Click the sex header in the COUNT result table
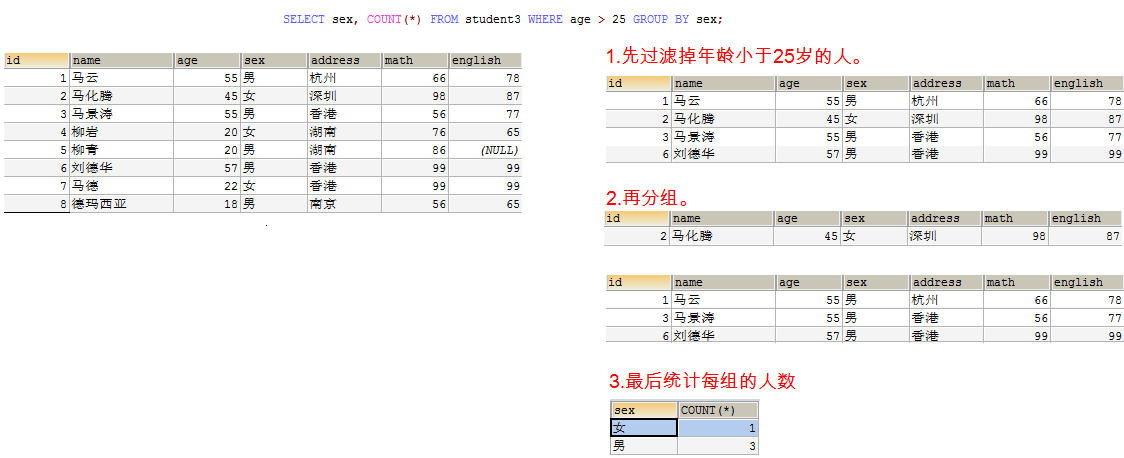This screenshot has width=1124, height=458. click(644, 410)
